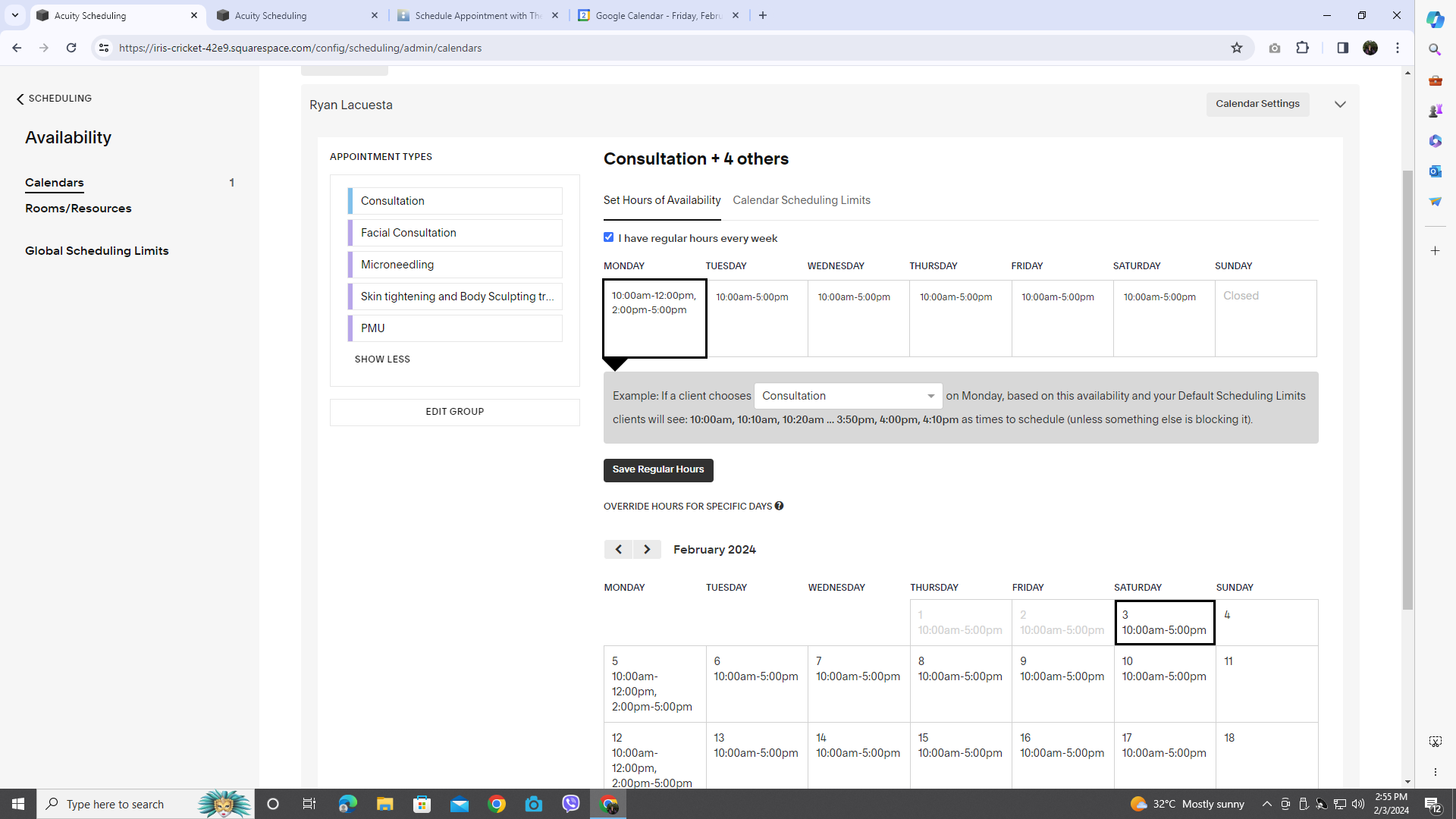Screen dimensions: 1456x819
Task: Edit Tuesday's regular hours cell
Action: point(756,318)
